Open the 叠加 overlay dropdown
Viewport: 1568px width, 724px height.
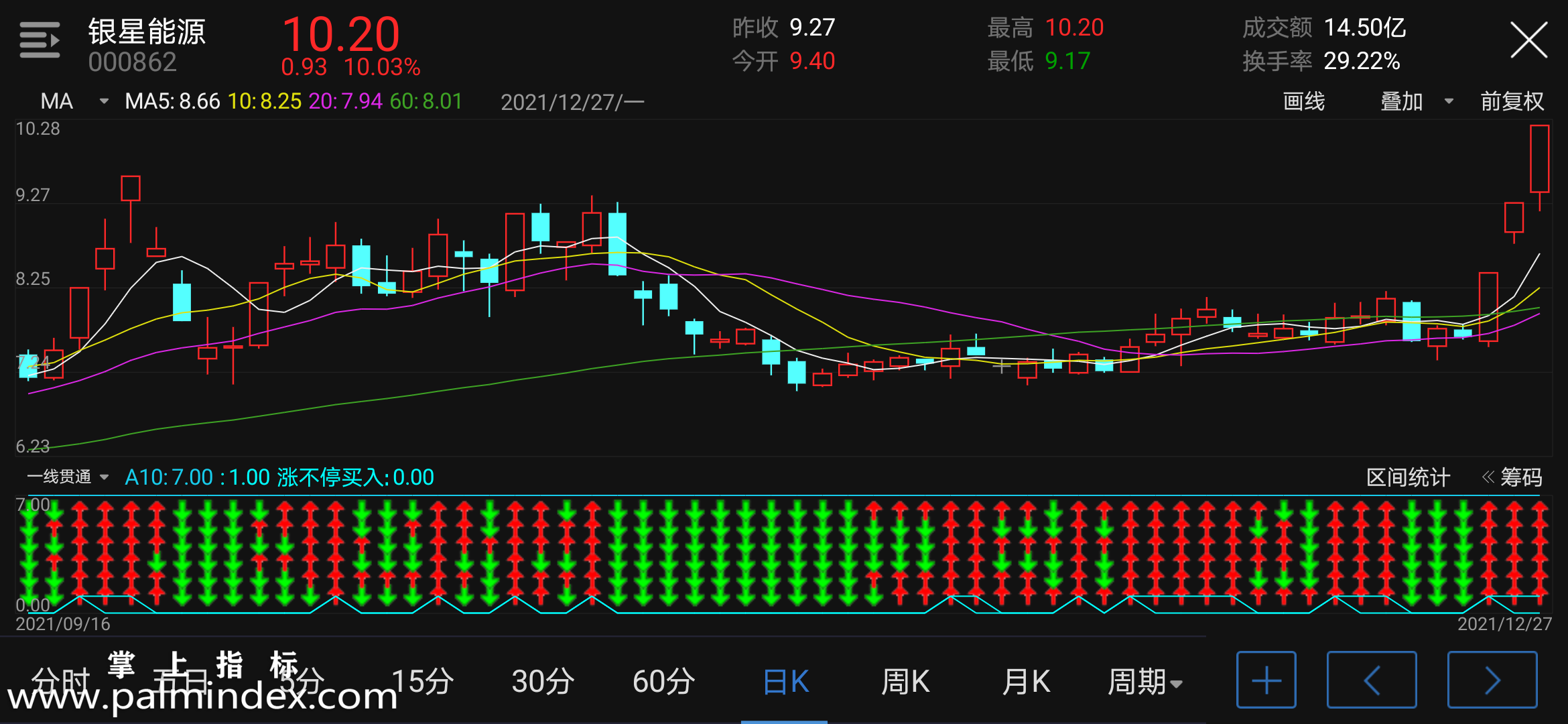click(x=1417, y=101)
